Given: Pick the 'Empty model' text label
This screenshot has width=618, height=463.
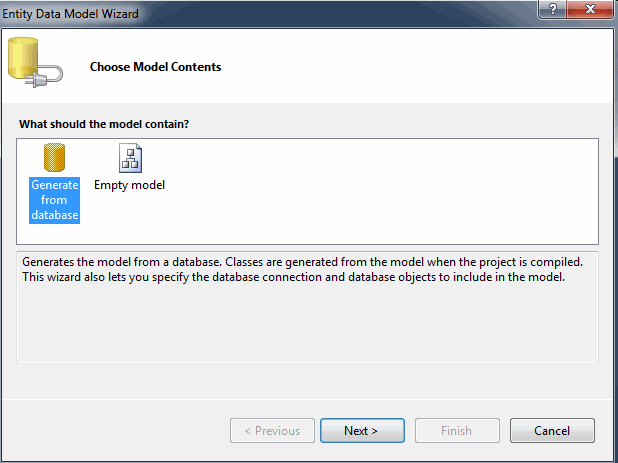Looking at the screenshot, I should coord(129,185).
